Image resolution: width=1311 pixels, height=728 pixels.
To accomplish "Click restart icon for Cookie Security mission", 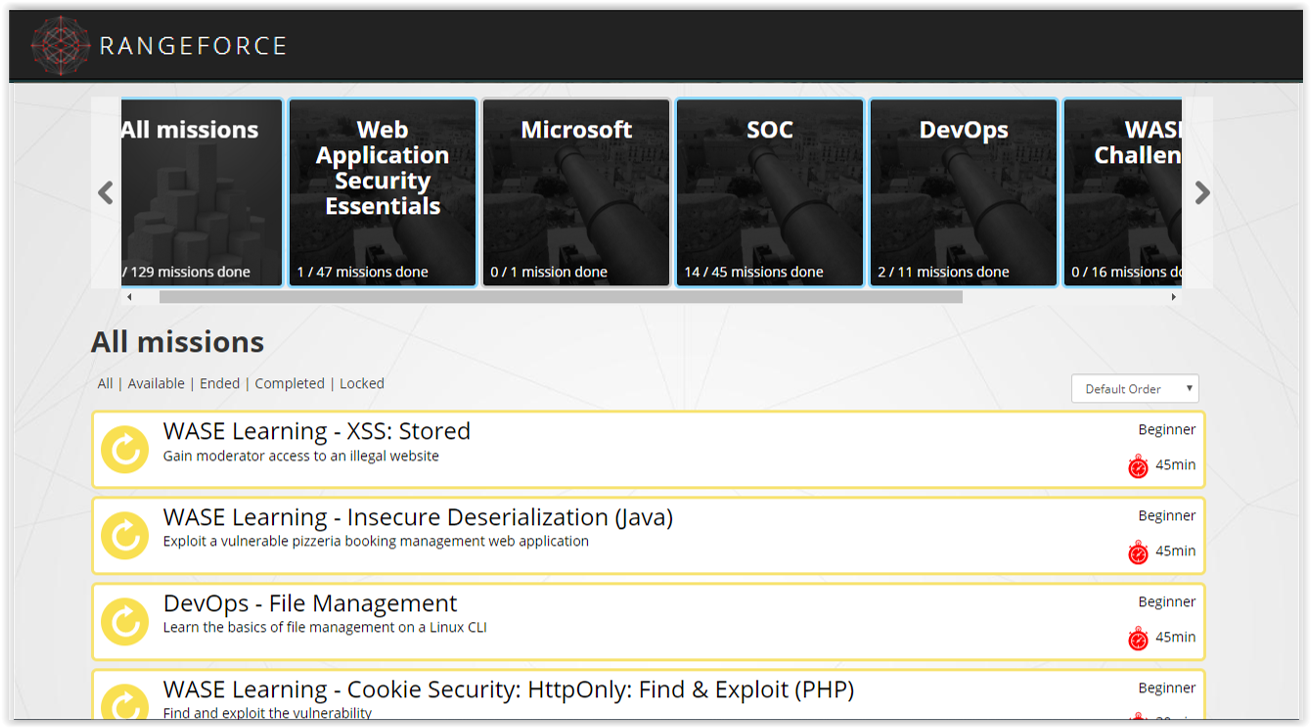I will point(125,703).
